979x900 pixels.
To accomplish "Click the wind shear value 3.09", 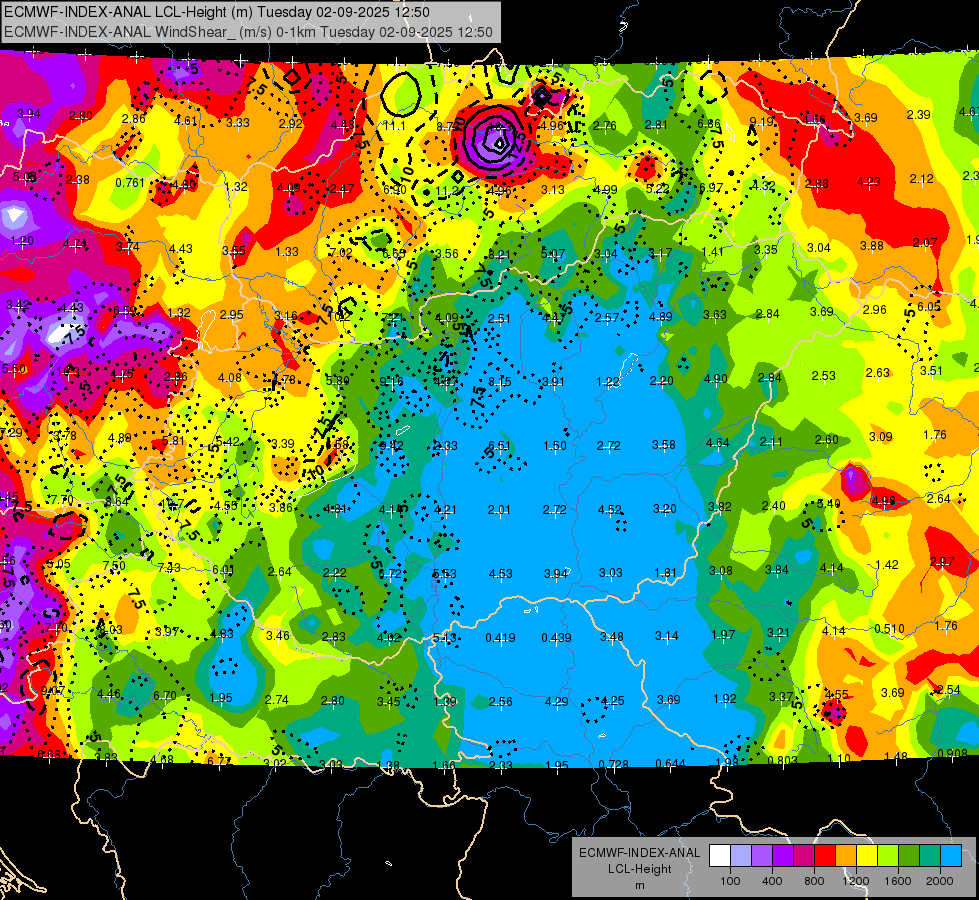I will pyautogui.click(x=880, y=437).
